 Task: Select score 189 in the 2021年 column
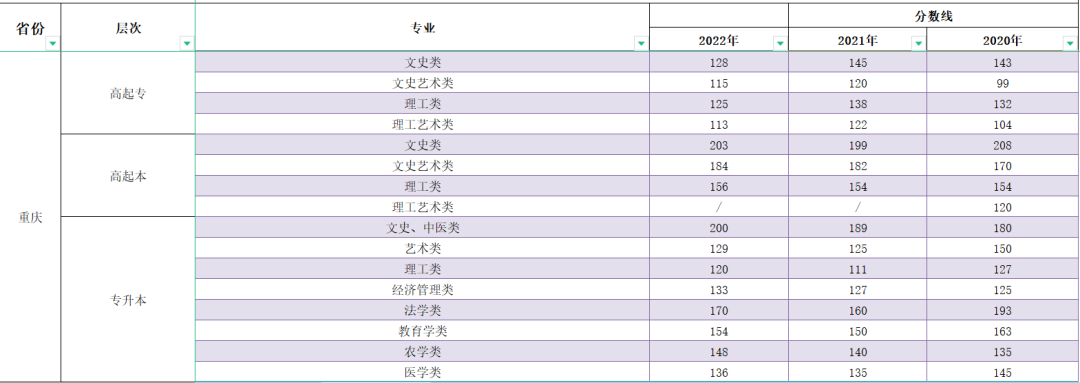click(858, 228)
